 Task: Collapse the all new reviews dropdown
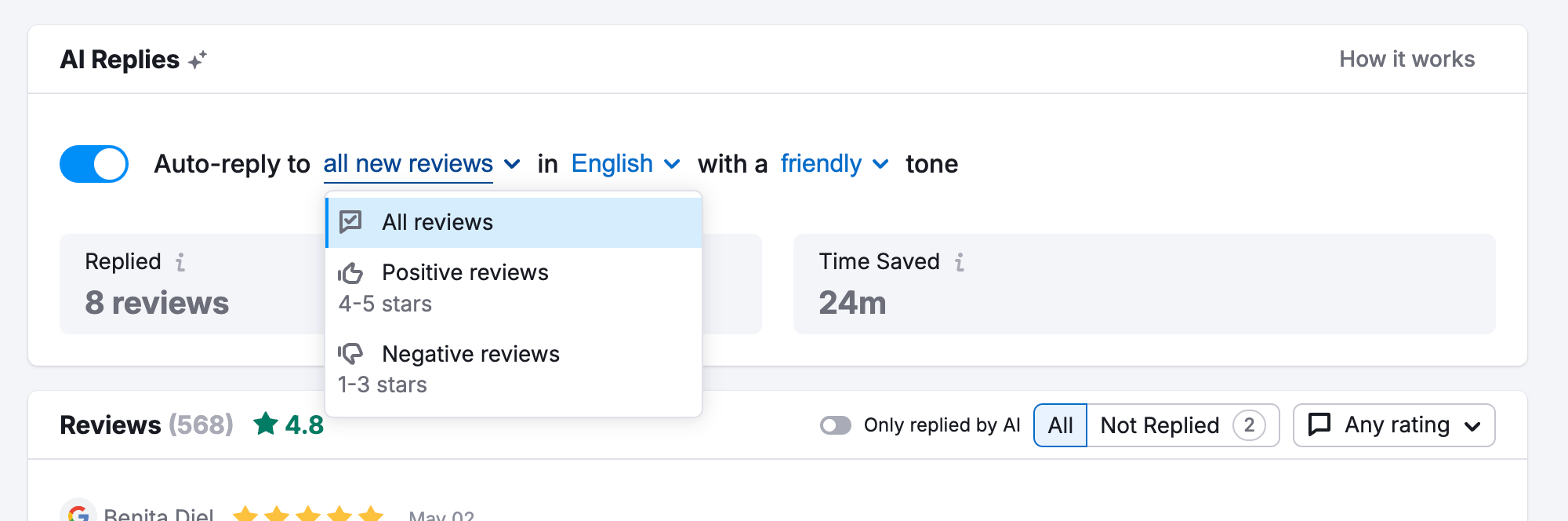[x=422, y=164]
